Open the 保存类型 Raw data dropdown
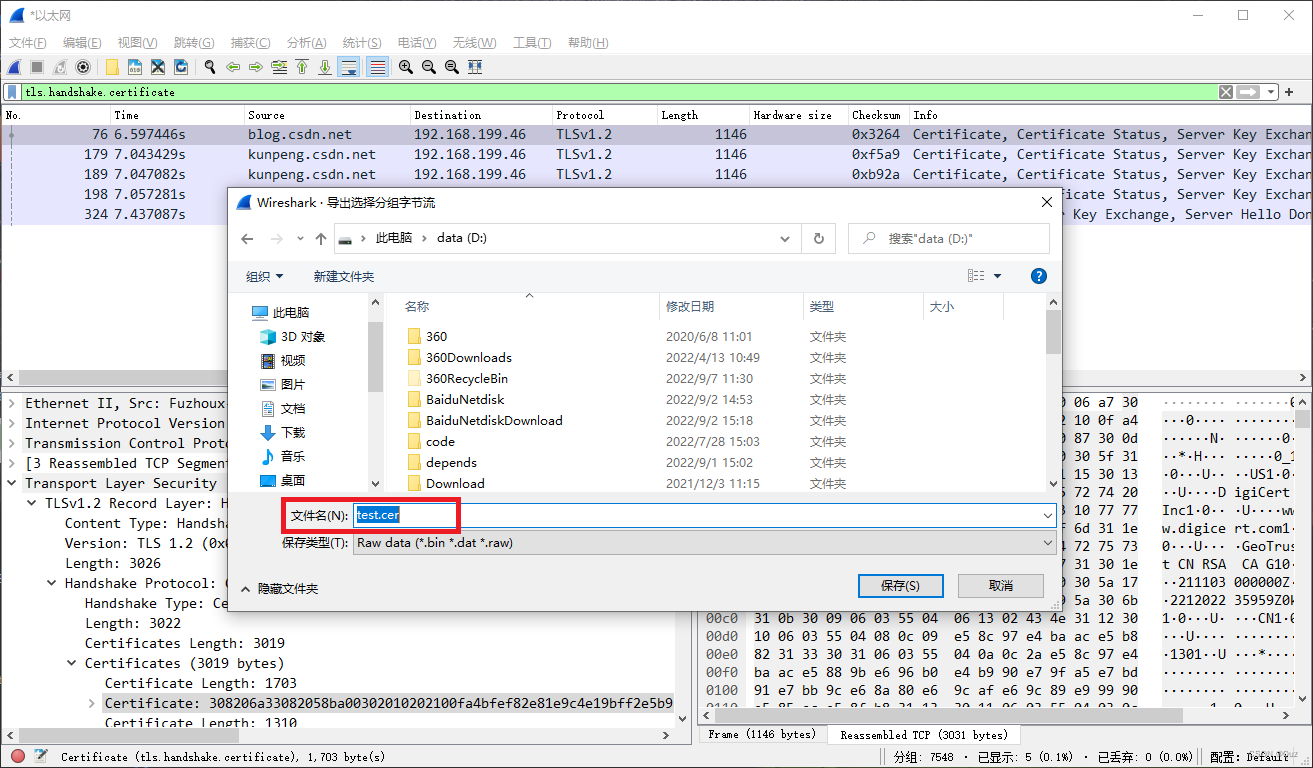1313x768 pixels. [704, 543]
